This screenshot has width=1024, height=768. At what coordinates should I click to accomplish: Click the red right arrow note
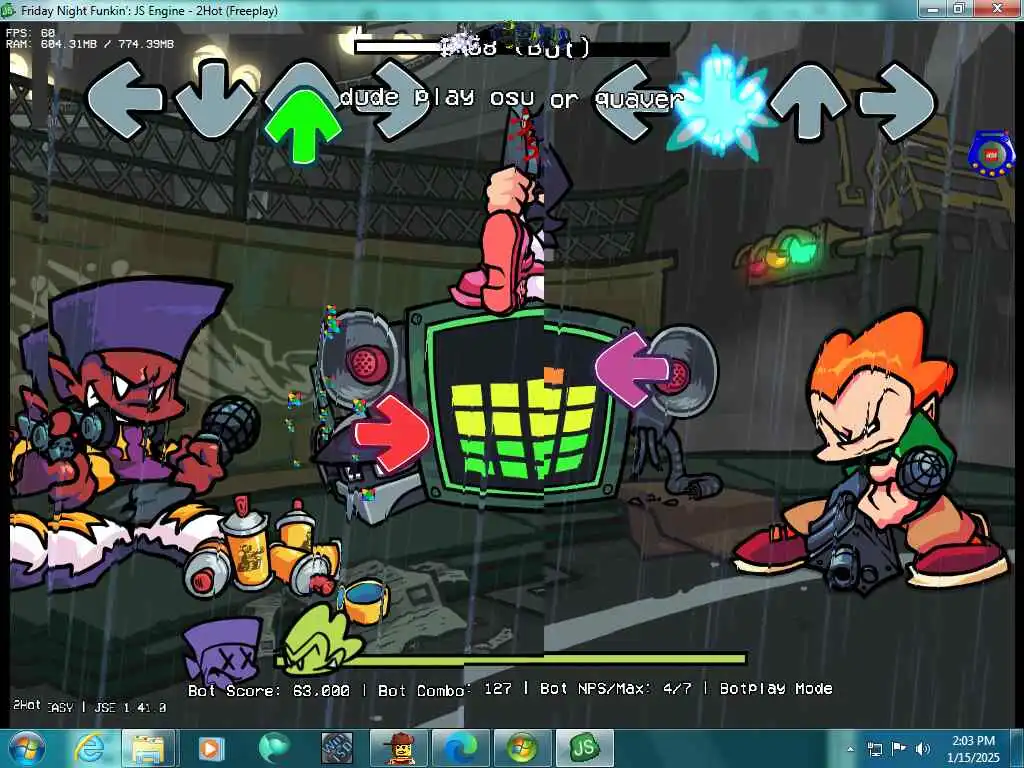392,433
